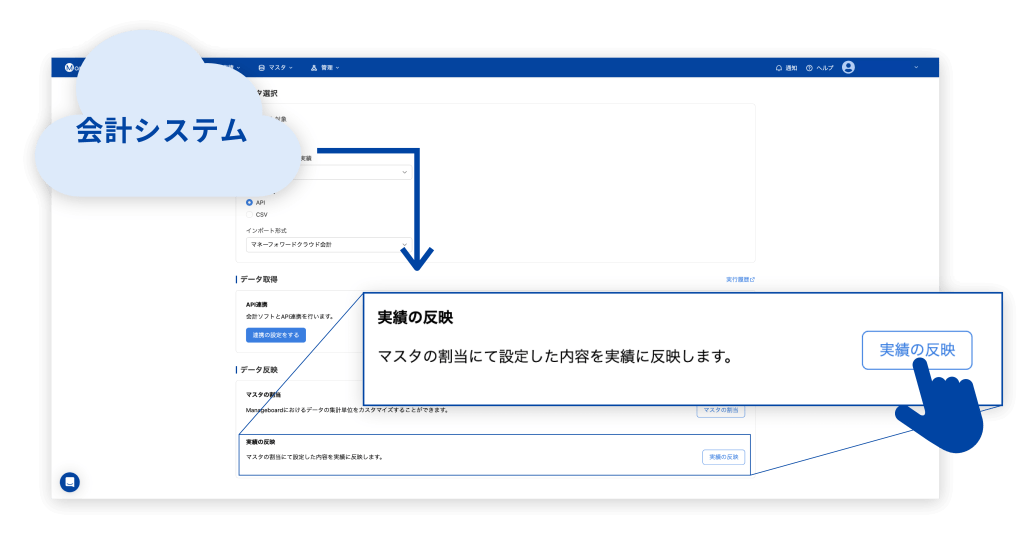Open the マスタ menu in the header
The width and height of the screenshot is (1023, 541).
tap(275, 68)
